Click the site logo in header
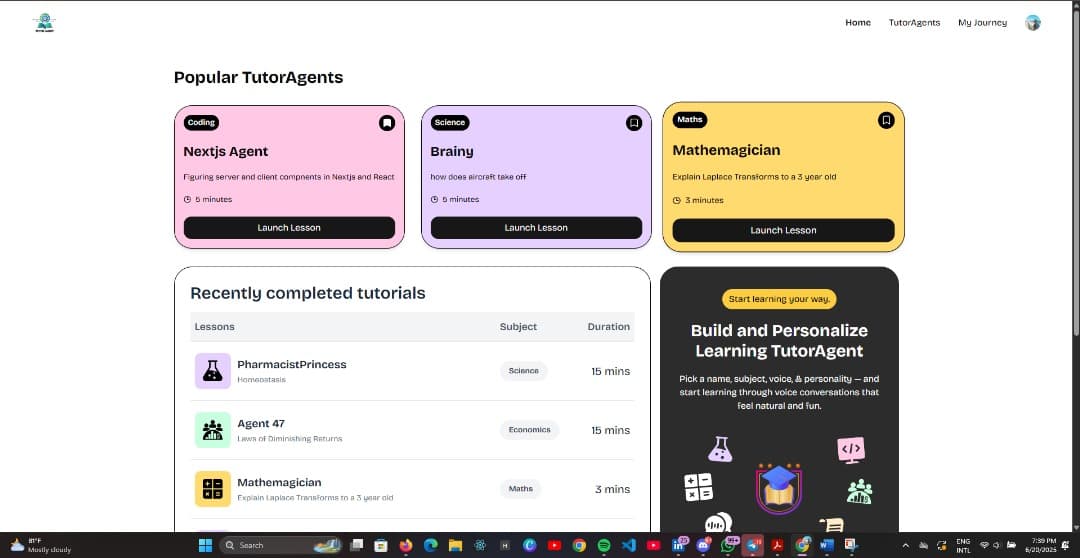Screen dimensions: 1080x558 (x=44, y=22)
